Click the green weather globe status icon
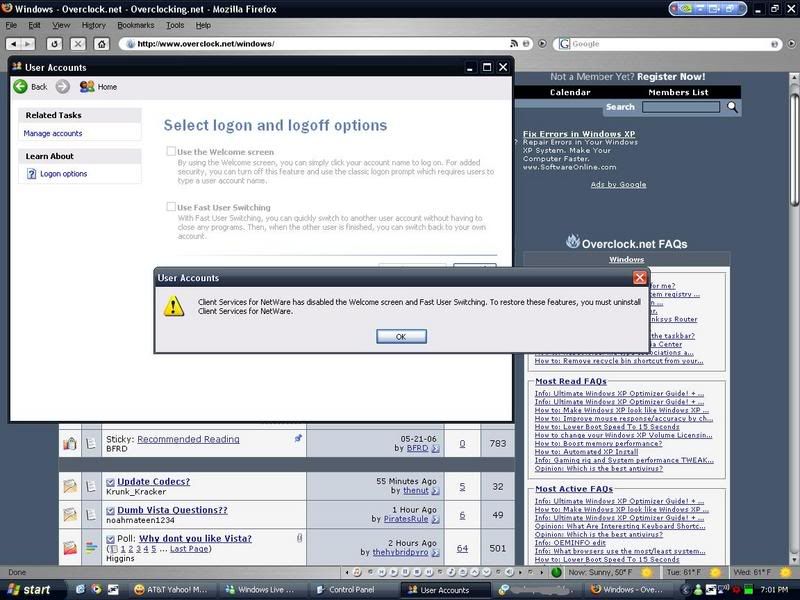Screen dimensions: 800x600 [x=557, y=572]
